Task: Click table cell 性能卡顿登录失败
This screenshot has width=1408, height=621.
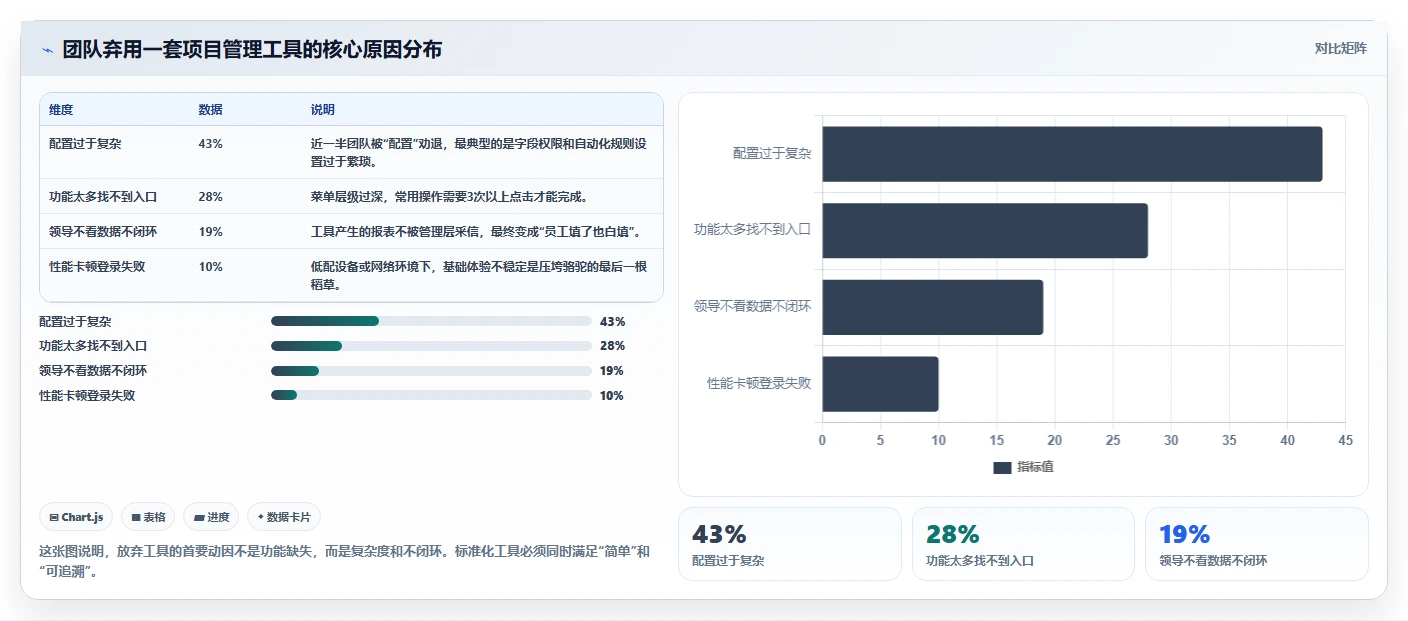Action: click(x=97, y=266)
